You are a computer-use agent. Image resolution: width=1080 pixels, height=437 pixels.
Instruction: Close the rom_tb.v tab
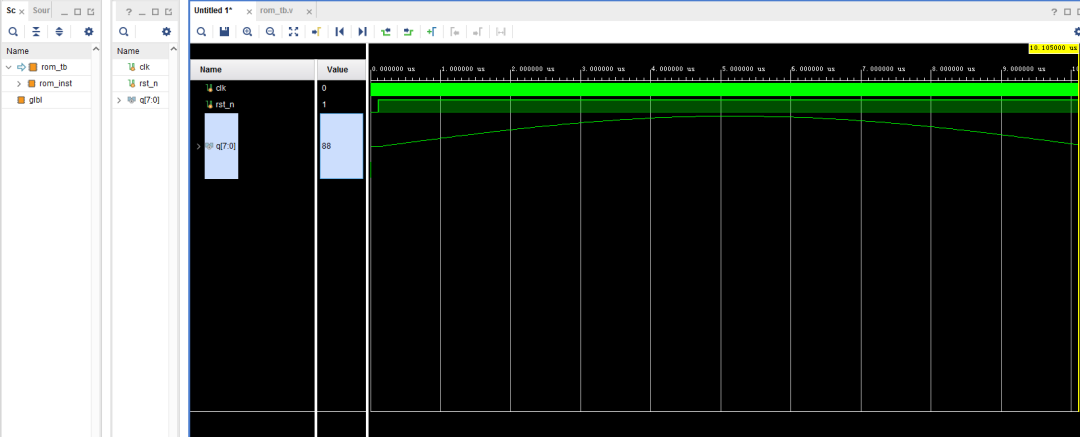(x=309, y=12)
